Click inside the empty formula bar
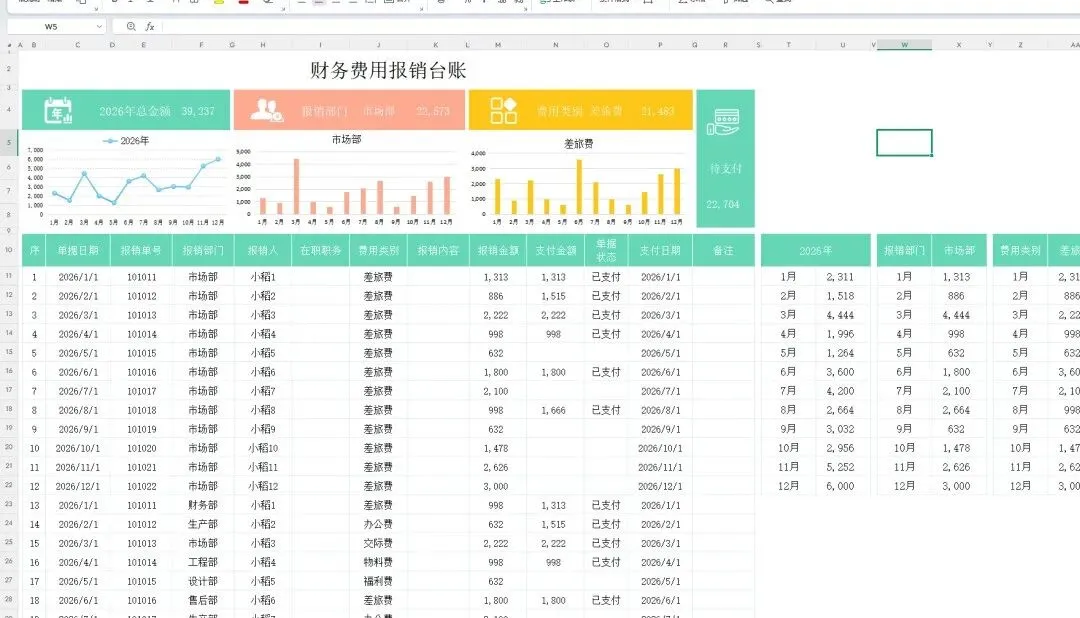The width and height of the screenshot is (1080, 618). click(620, 26)
